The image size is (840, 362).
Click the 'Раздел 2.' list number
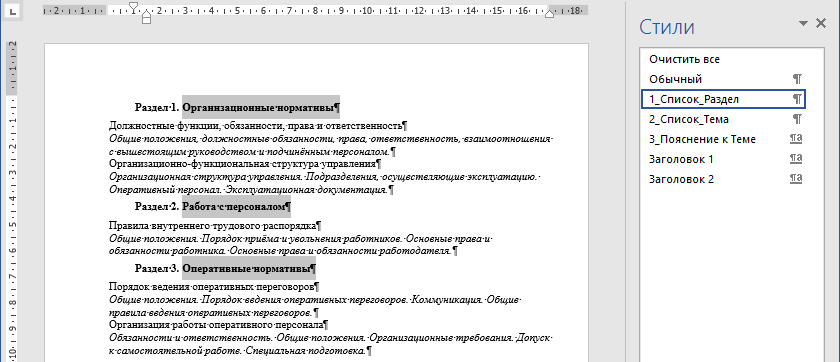click(156, 206)
